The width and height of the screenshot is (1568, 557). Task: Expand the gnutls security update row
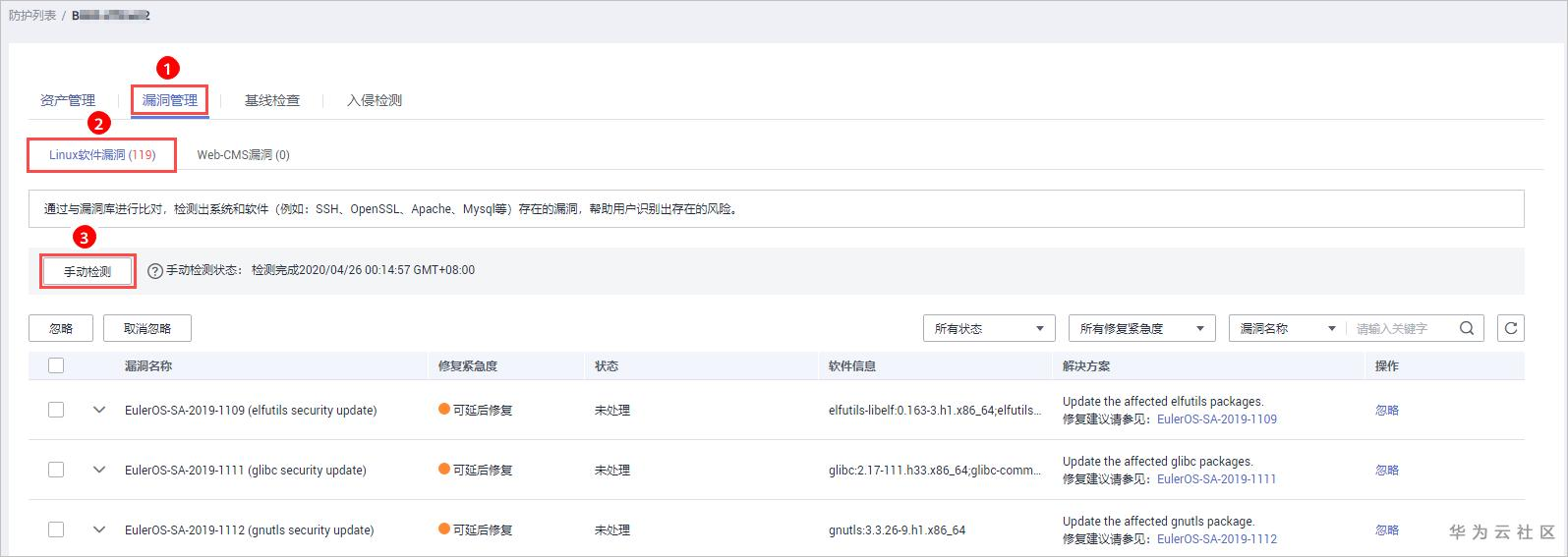pyautogui.click(x=99, y=529)
